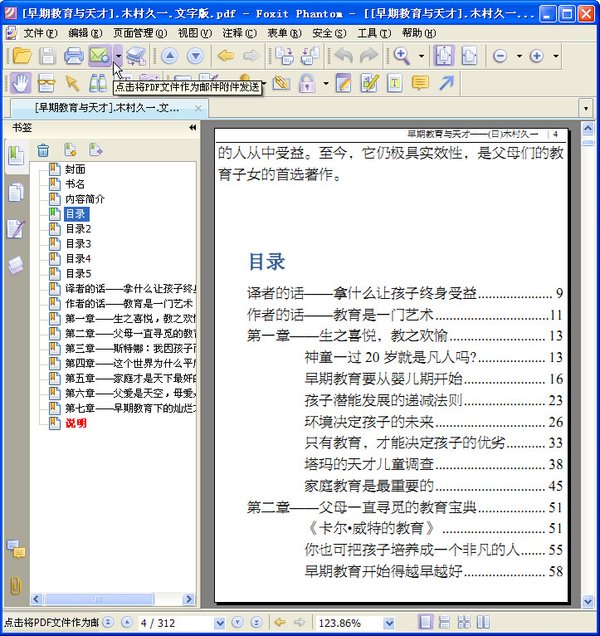Open the document tab list dropdown

pyautogui.click(x=585, y=108)
